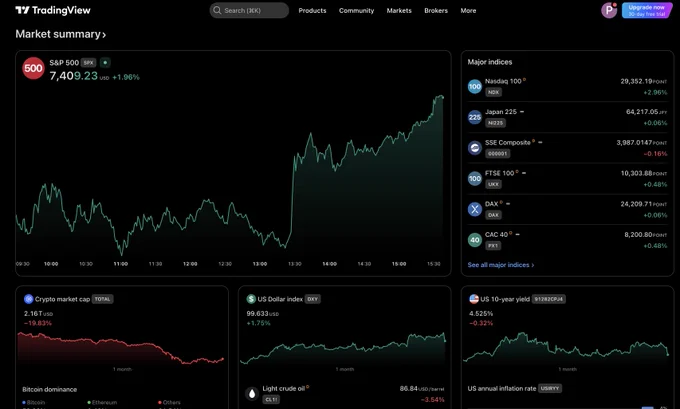Open the Market summary heading link
680x409 pixels.
click(61, 34)
